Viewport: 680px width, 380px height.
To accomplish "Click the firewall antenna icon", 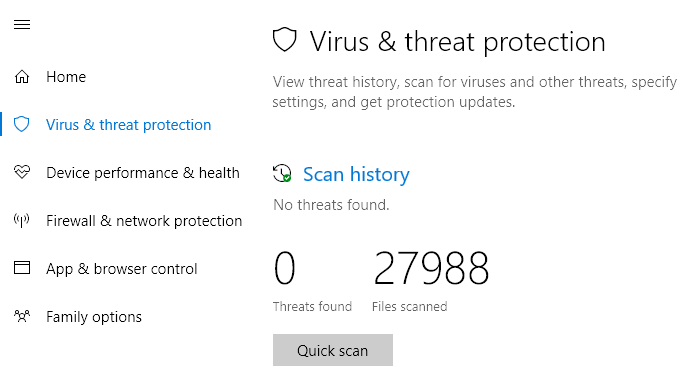I will click(x=22, y=220).
